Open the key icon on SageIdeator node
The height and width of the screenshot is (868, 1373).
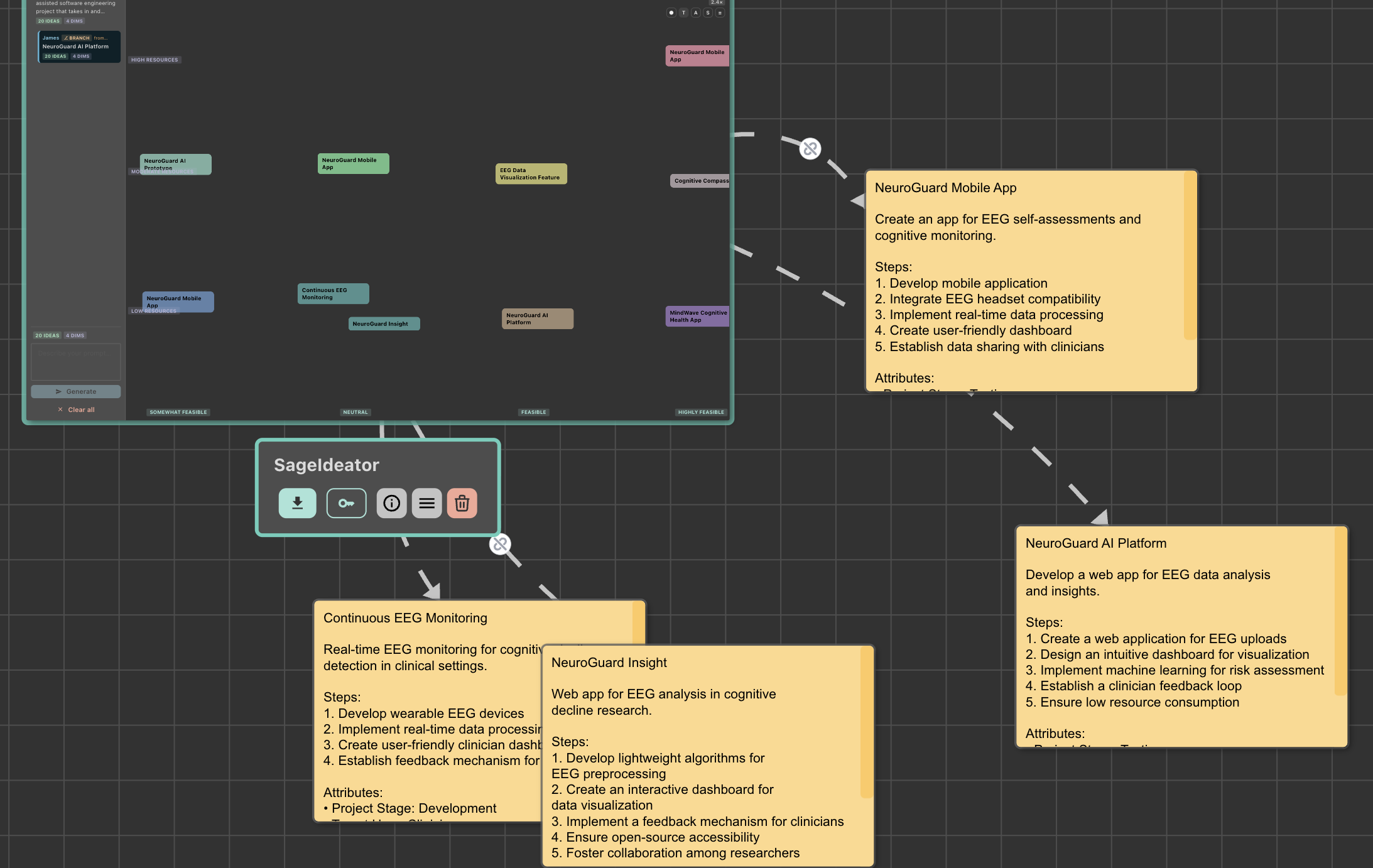pyautogui.click(x=346, y=503)
